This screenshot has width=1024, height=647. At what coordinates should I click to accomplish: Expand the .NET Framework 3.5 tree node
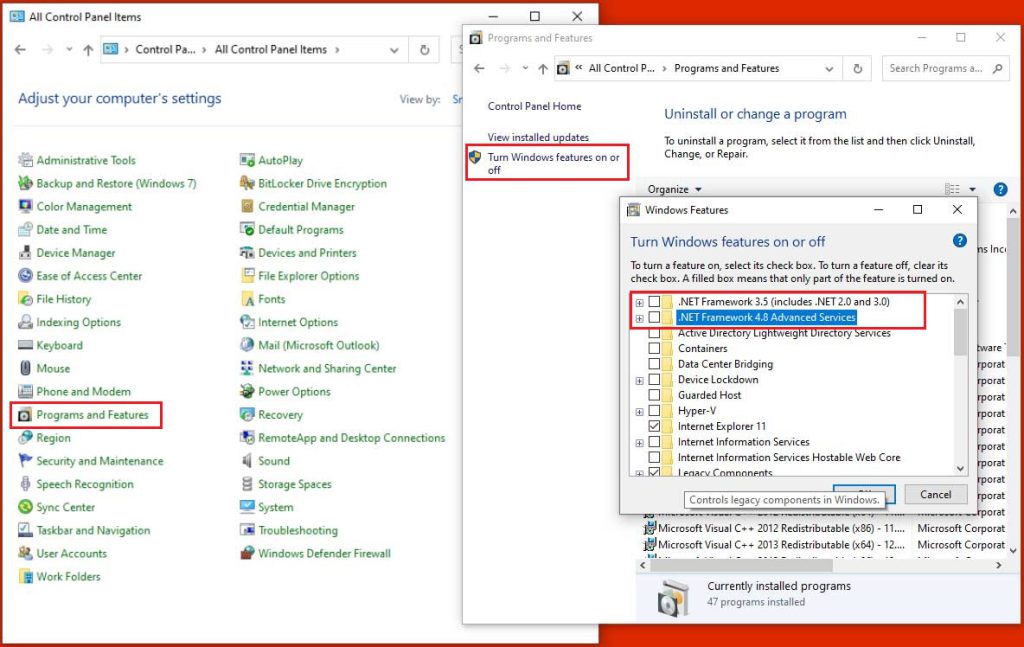[639, 302]
